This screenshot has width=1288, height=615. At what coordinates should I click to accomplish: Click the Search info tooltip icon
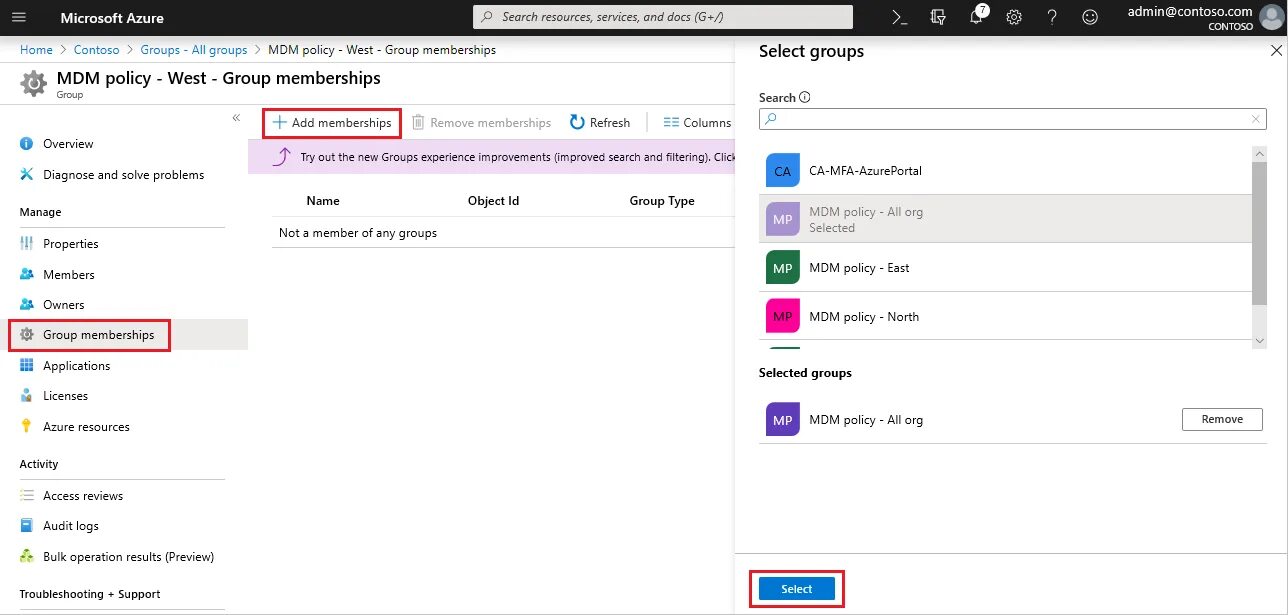point(805,98)
